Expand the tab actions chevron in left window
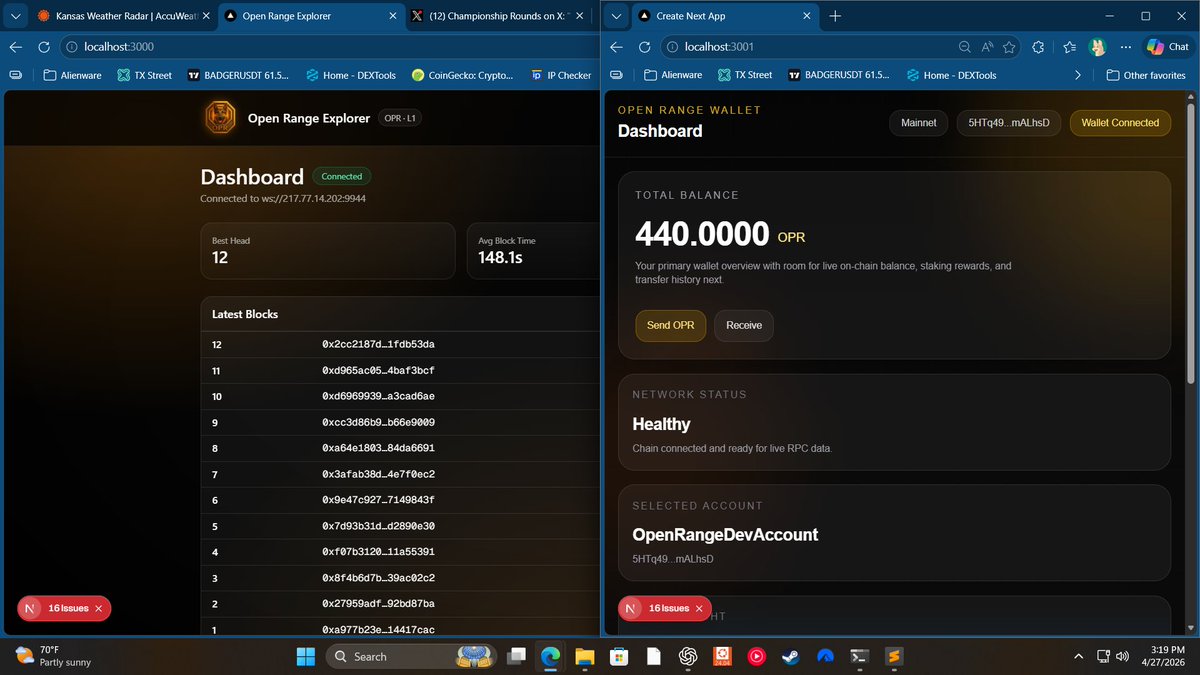Viewport: 1200px width, 675px height. tap(14, 16)
